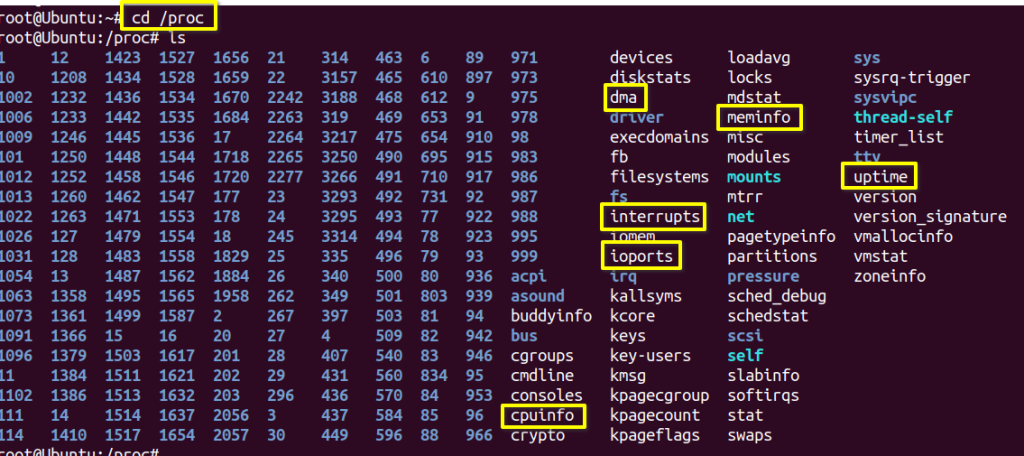Click the kpagecgroup entry

659,395
